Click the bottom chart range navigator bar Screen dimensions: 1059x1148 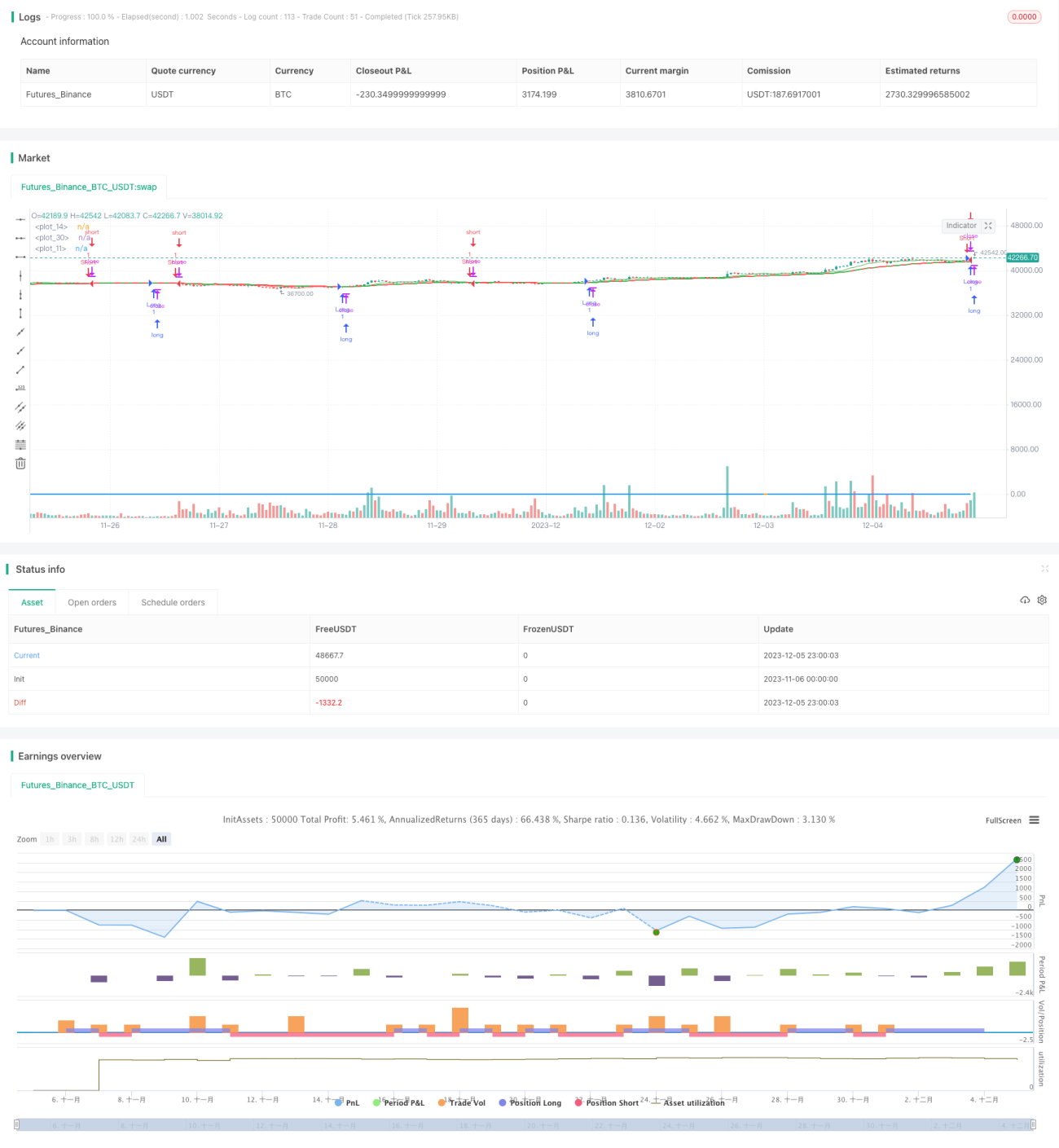(x=525, y=1124)
